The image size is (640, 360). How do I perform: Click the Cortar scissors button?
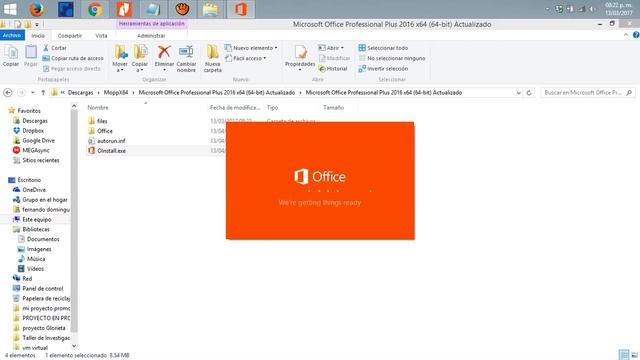click(x=54, y=48)
